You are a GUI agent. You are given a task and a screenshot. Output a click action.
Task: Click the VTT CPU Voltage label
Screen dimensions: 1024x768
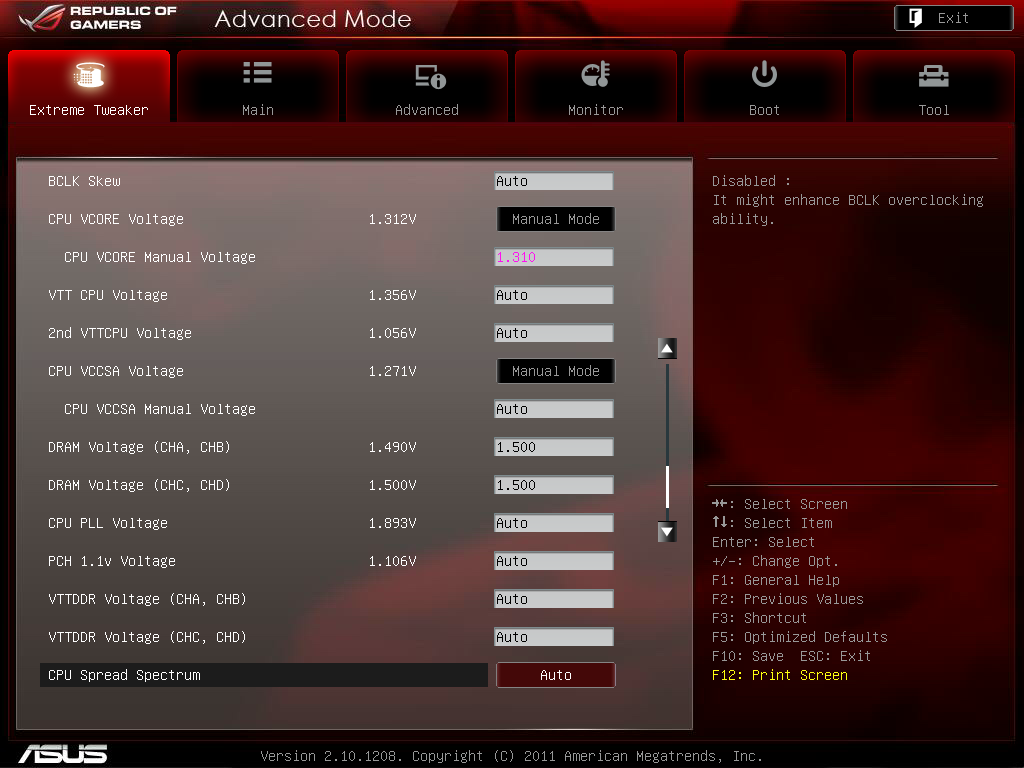coord(108,295)
